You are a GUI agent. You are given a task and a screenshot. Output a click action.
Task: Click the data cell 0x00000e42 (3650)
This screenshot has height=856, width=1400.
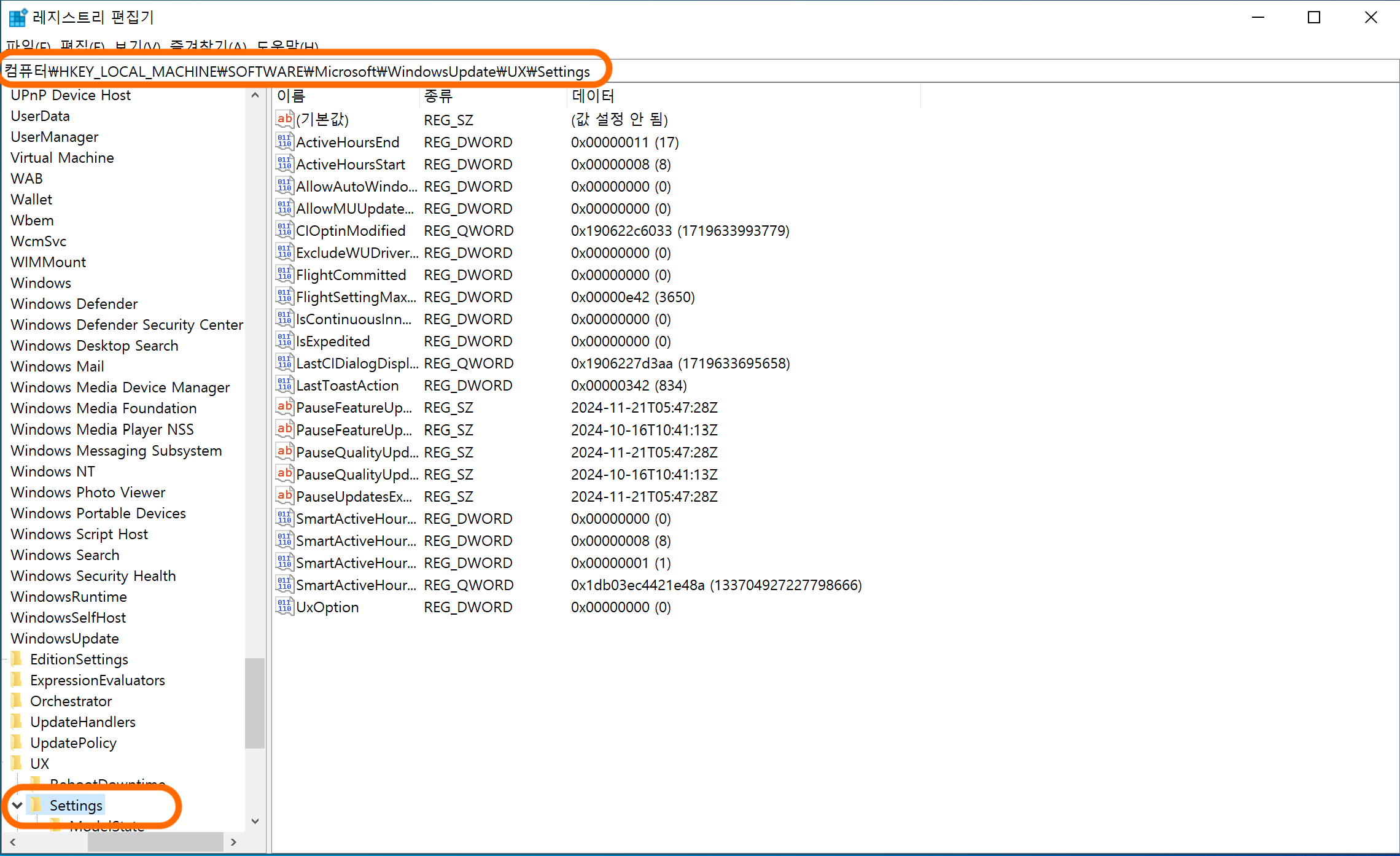632,297
